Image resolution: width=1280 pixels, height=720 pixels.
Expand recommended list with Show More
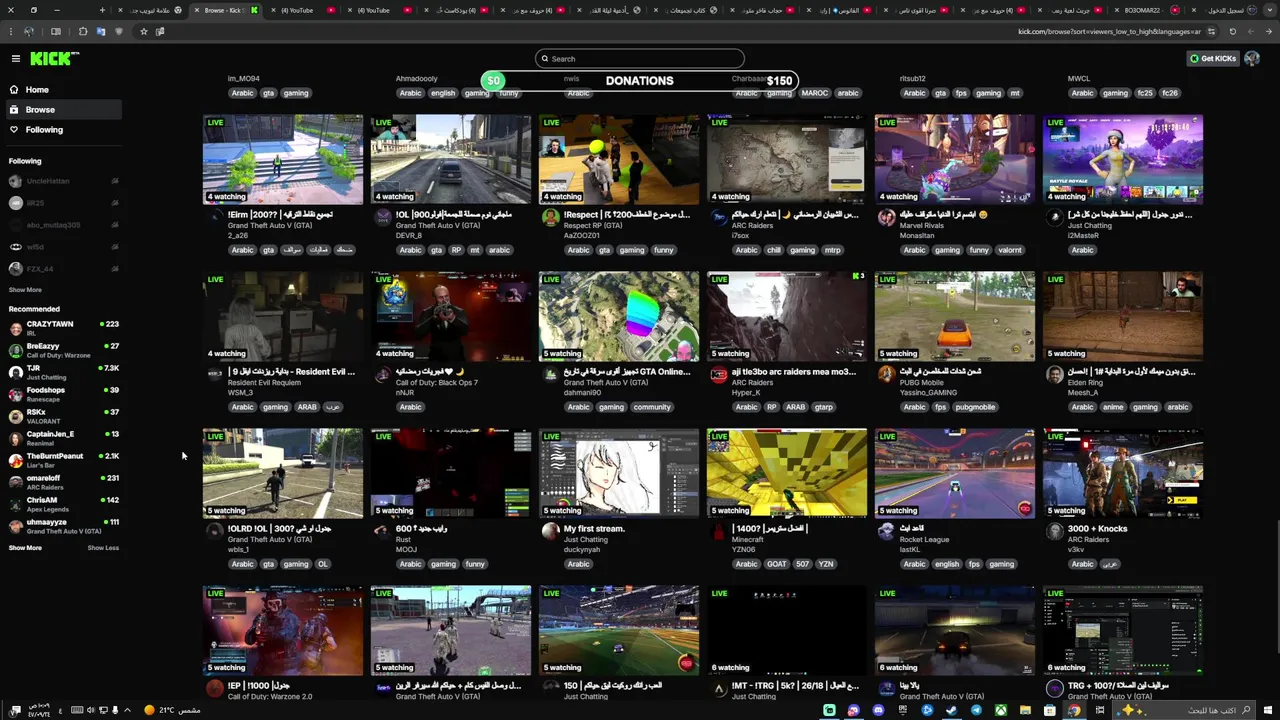click(x=25, y=548)
